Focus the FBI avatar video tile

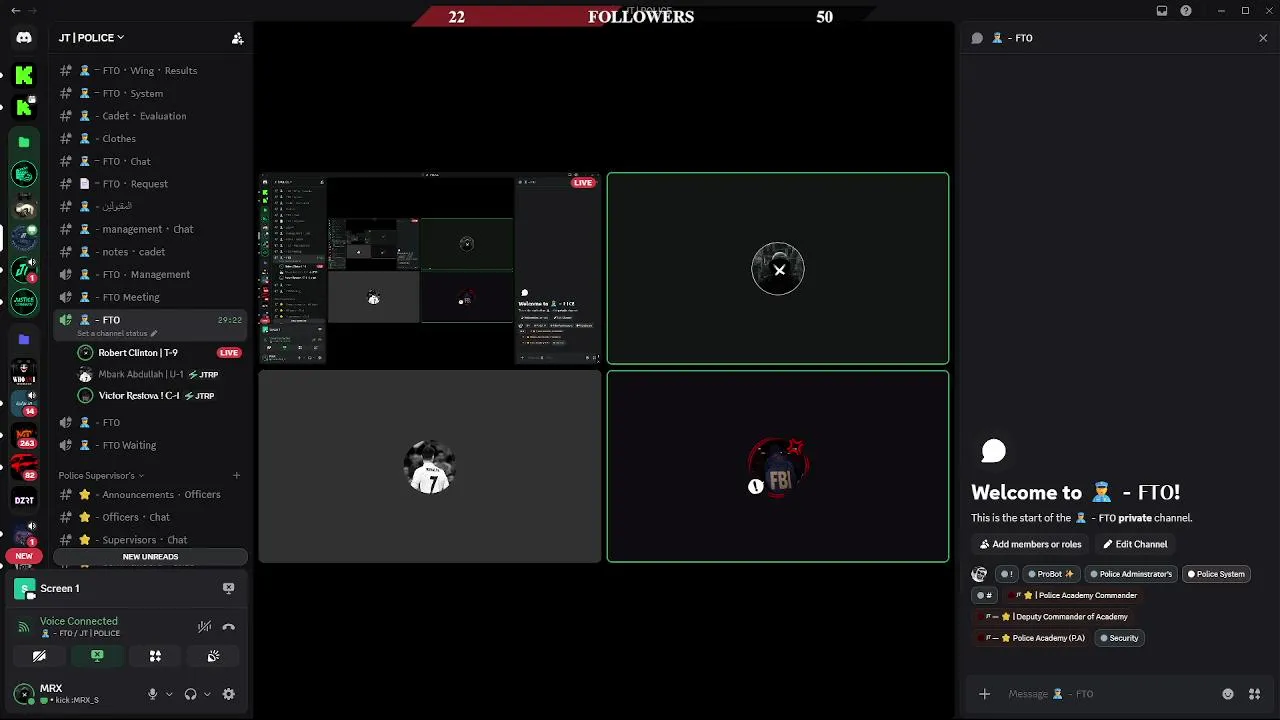coord(778,467)
